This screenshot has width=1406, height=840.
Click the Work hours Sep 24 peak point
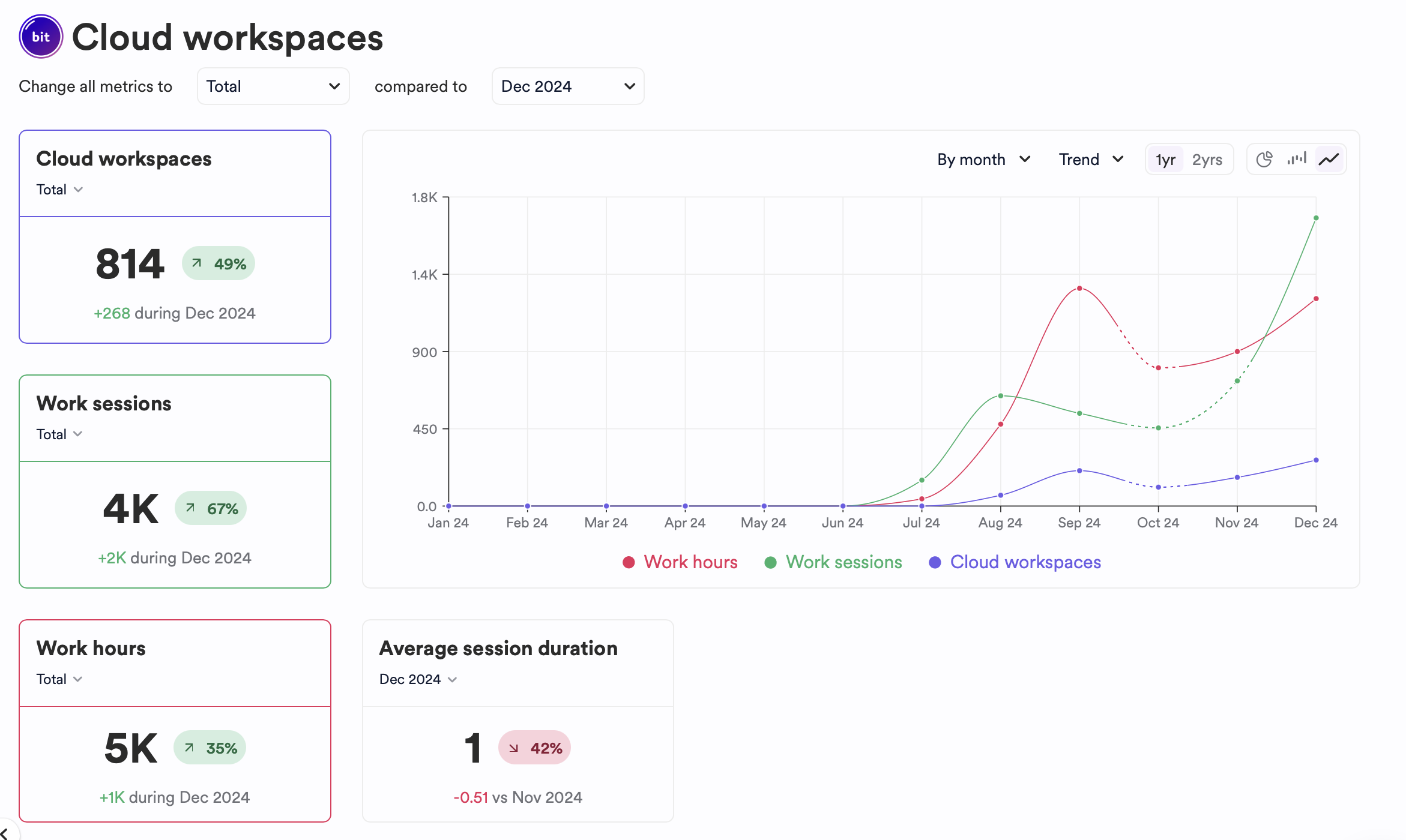(x=1079, y=289)
